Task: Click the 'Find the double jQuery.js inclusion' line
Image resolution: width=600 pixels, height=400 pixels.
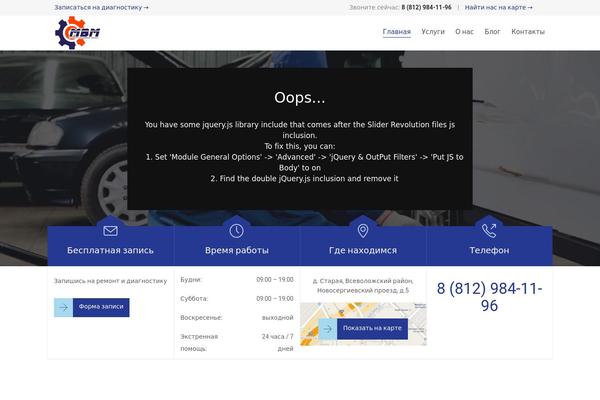Action: (x=304, y=179)
